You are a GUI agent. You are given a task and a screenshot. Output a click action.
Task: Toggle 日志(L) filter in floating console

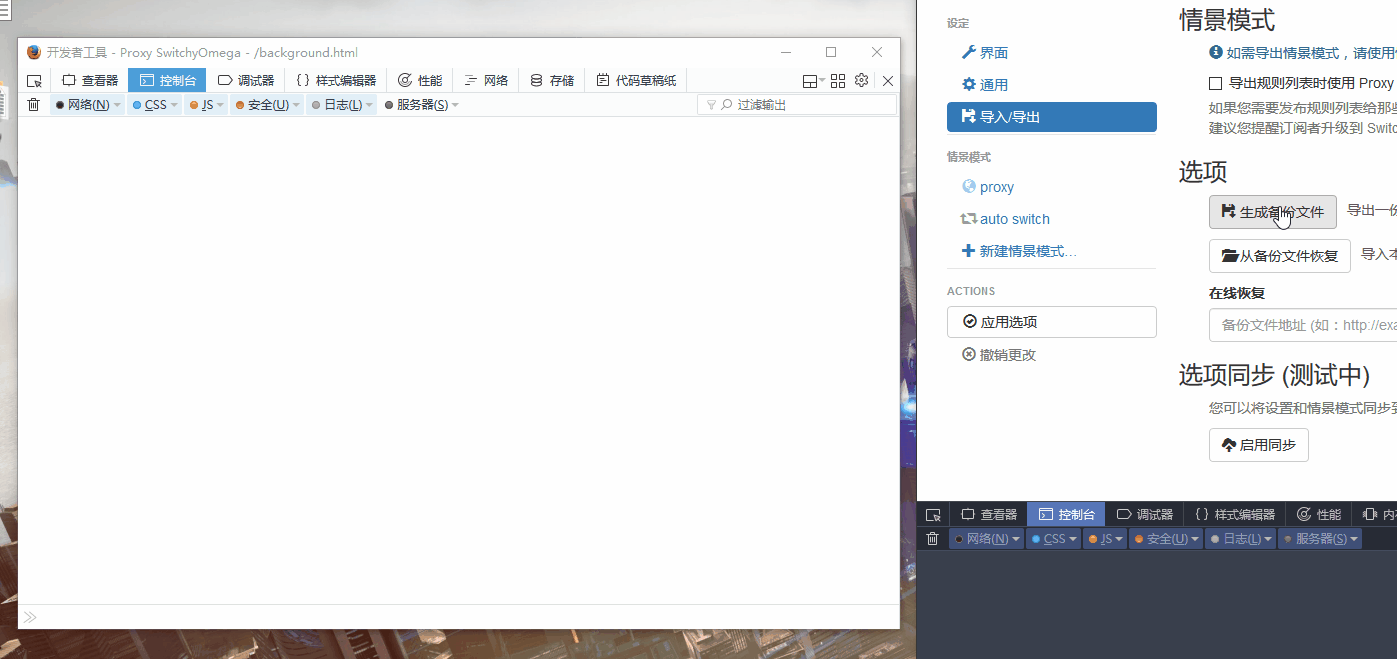point(338,105)
